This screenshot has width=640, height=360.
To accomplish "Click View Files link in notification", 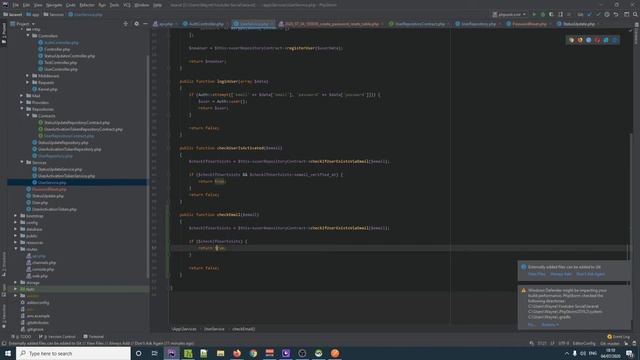I will tap(536, 274).
